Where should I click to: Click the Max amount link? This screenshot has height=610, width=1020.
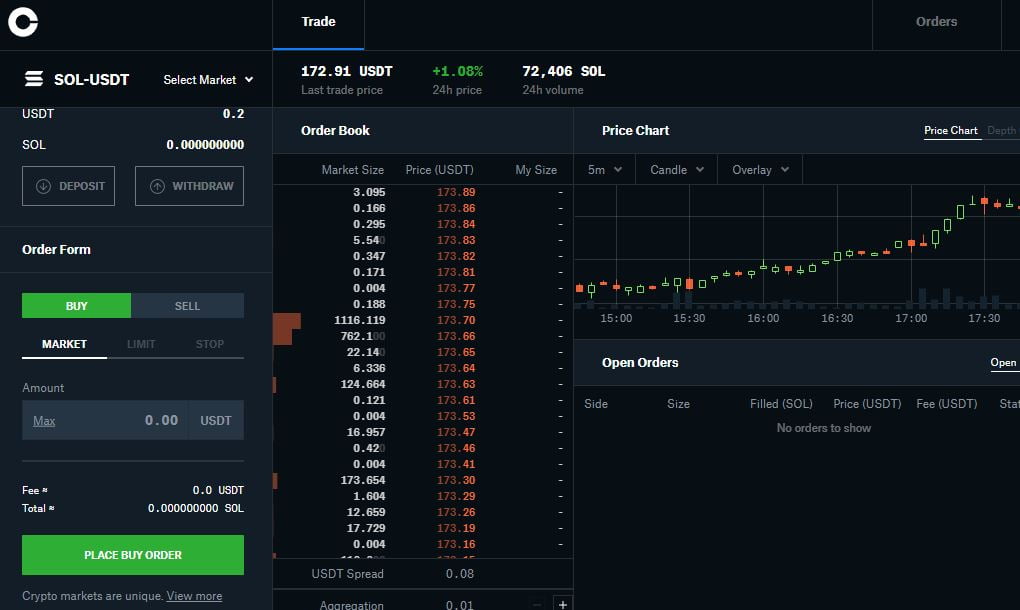[x=44, y=421]
